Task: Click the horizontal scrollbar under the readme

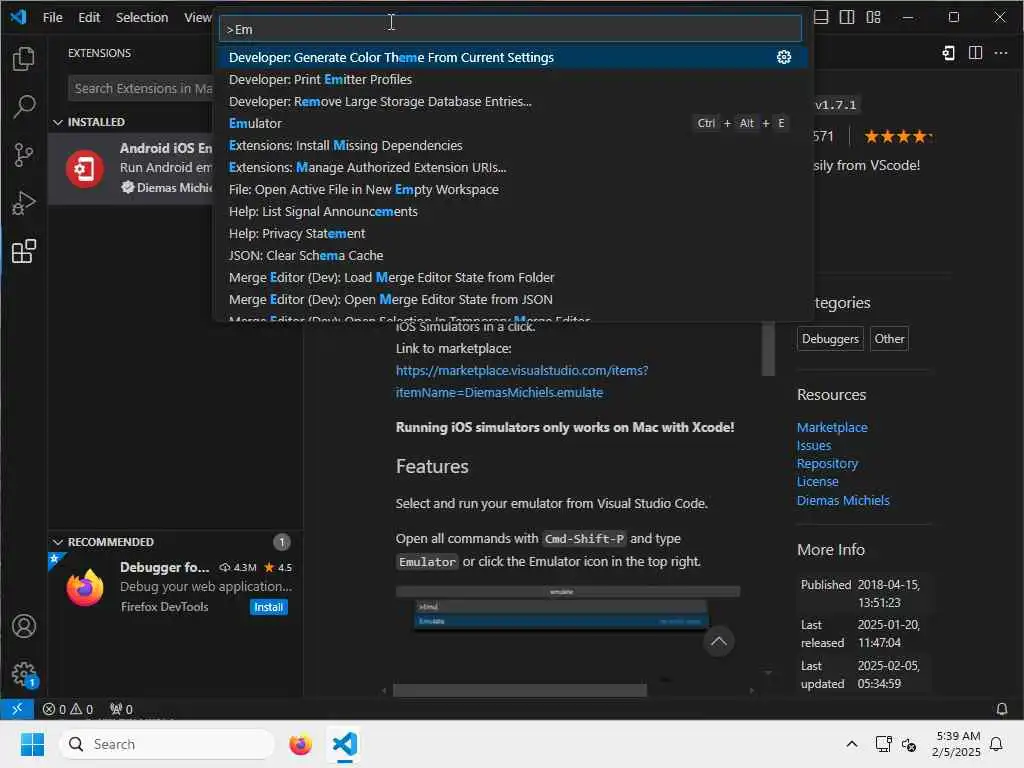Action: point(520,690)
